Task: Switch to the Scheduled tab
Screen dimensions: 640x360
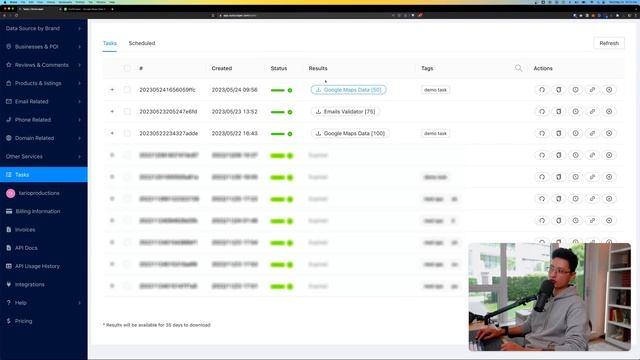Action: tap(142, 43)
